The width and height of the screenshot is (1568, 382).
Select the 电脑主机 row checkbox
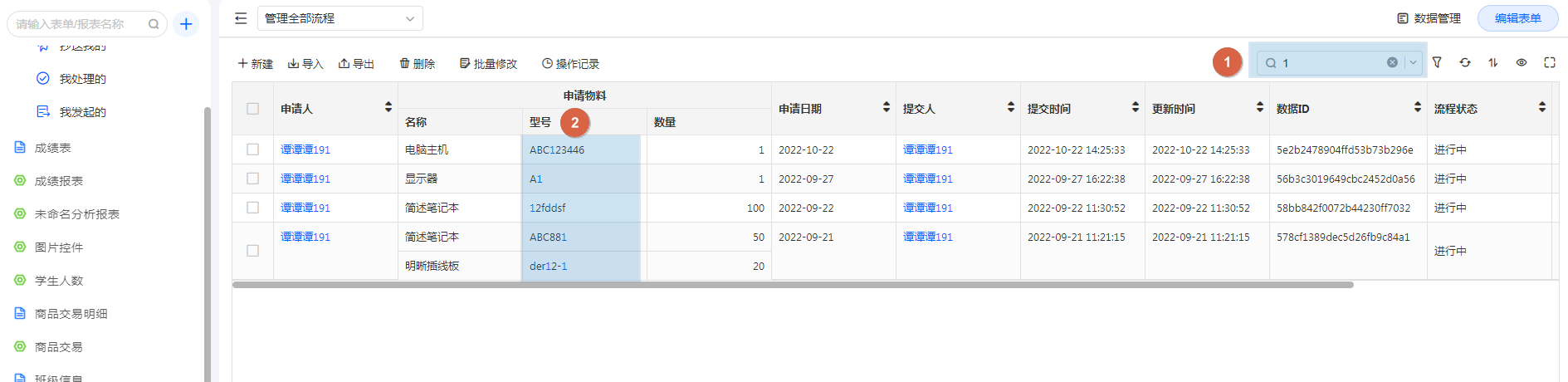pos(253,149)
